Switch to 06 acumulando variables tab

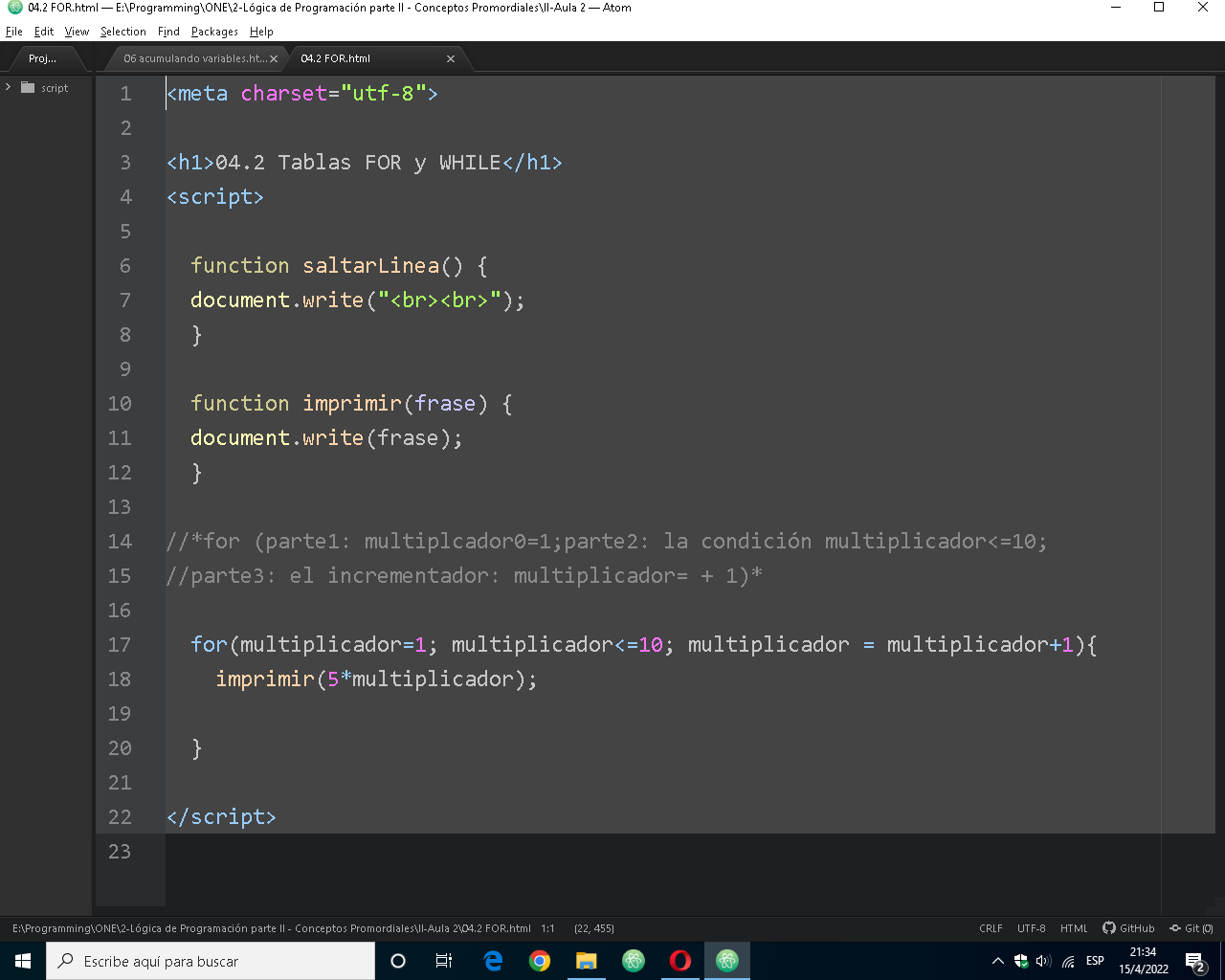(x=194, y=58)
